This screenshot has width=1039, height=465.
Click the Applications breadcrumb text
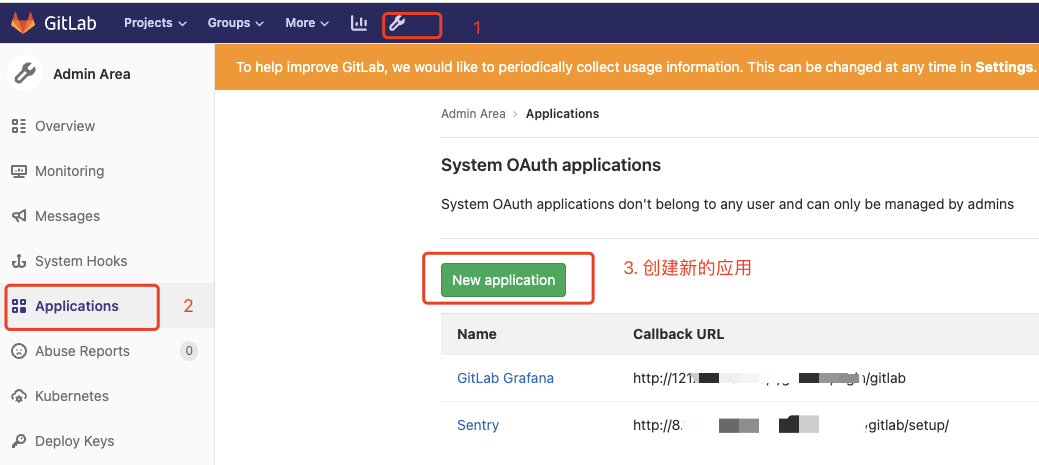click(x=563, y=114)
